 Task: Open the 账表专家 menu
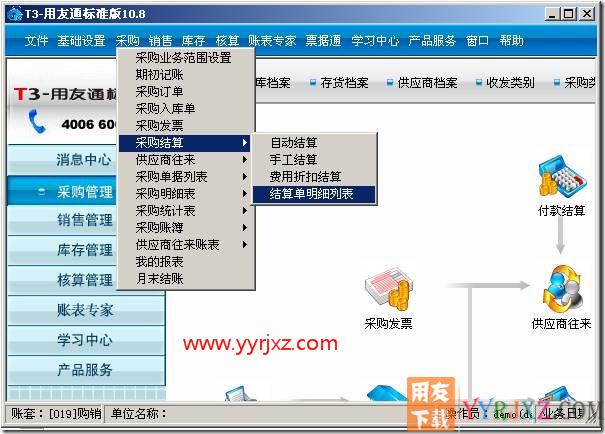click(x=272, y=41)
